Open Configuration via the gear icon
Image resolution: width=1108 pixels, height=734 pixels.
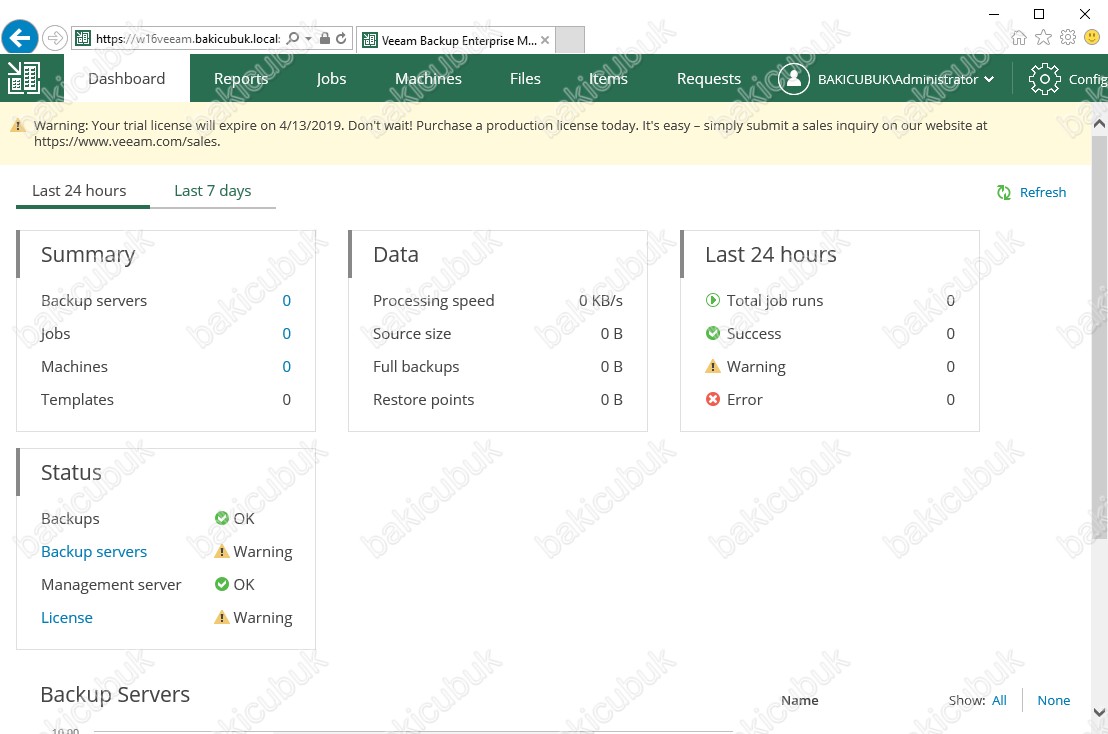[1044, 78]
